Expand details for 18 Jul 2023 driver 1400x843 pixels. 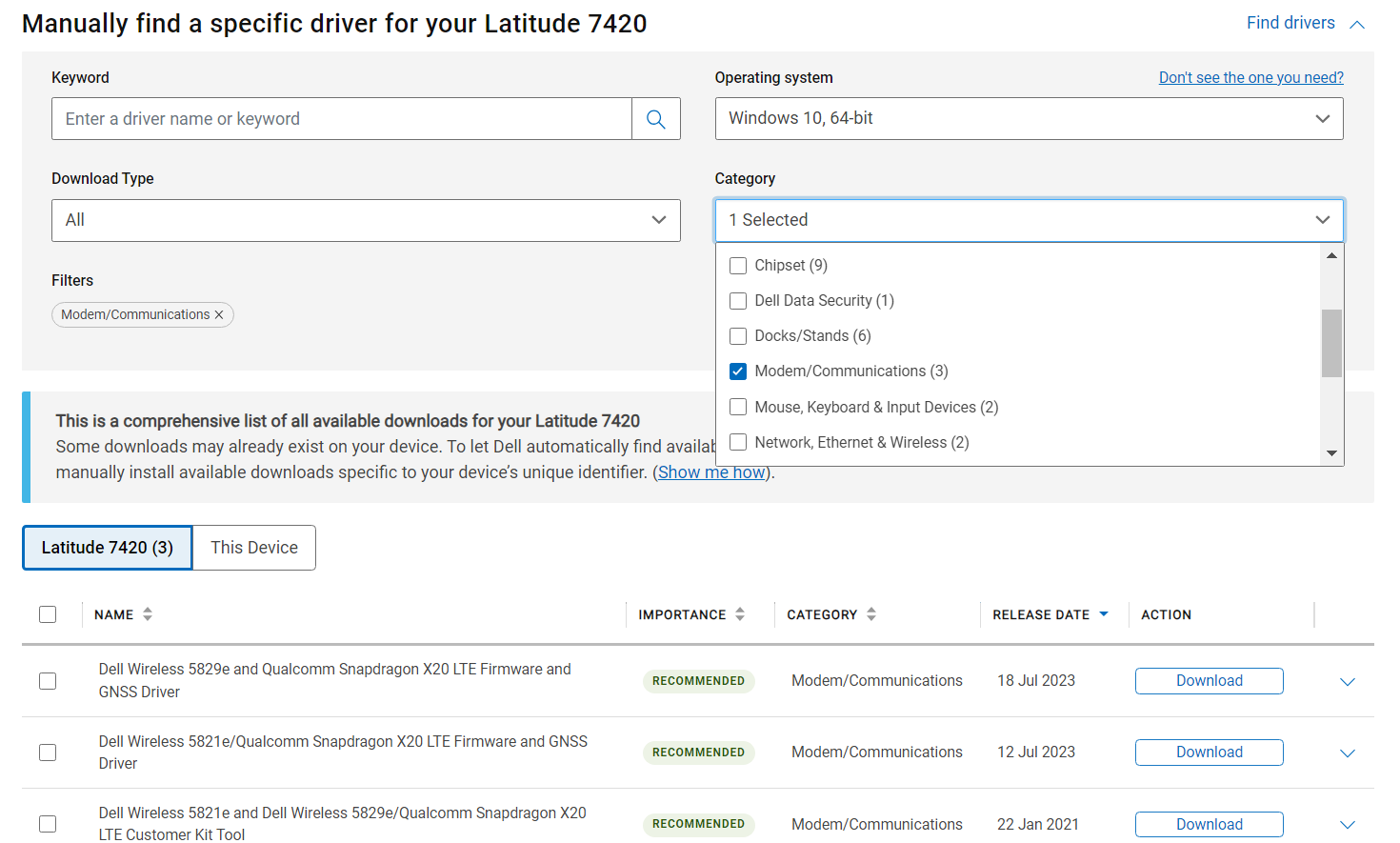pyautogui.click(x=1347, y=682)
